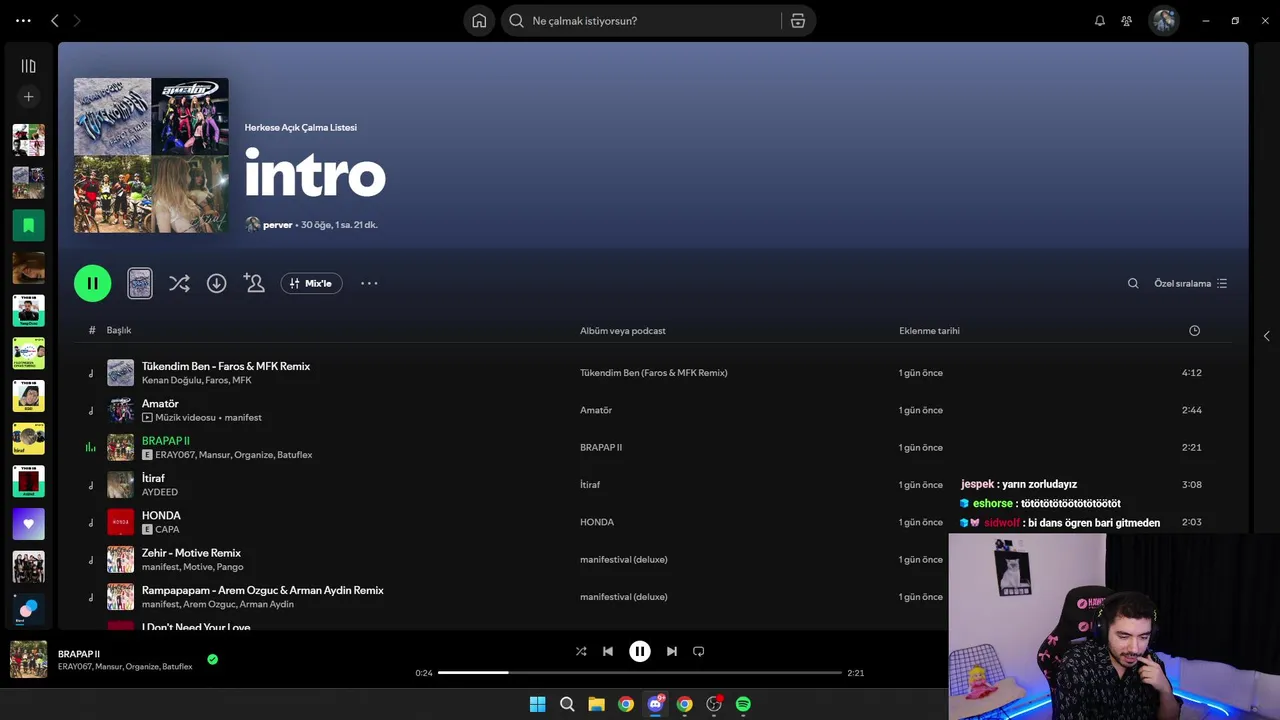The width and height of the screenshot is (1280, 720).
Task: Select Tükendim Ben - Faros & MFK Remix track
Action: pyautogui.click(x=226, y=366)
